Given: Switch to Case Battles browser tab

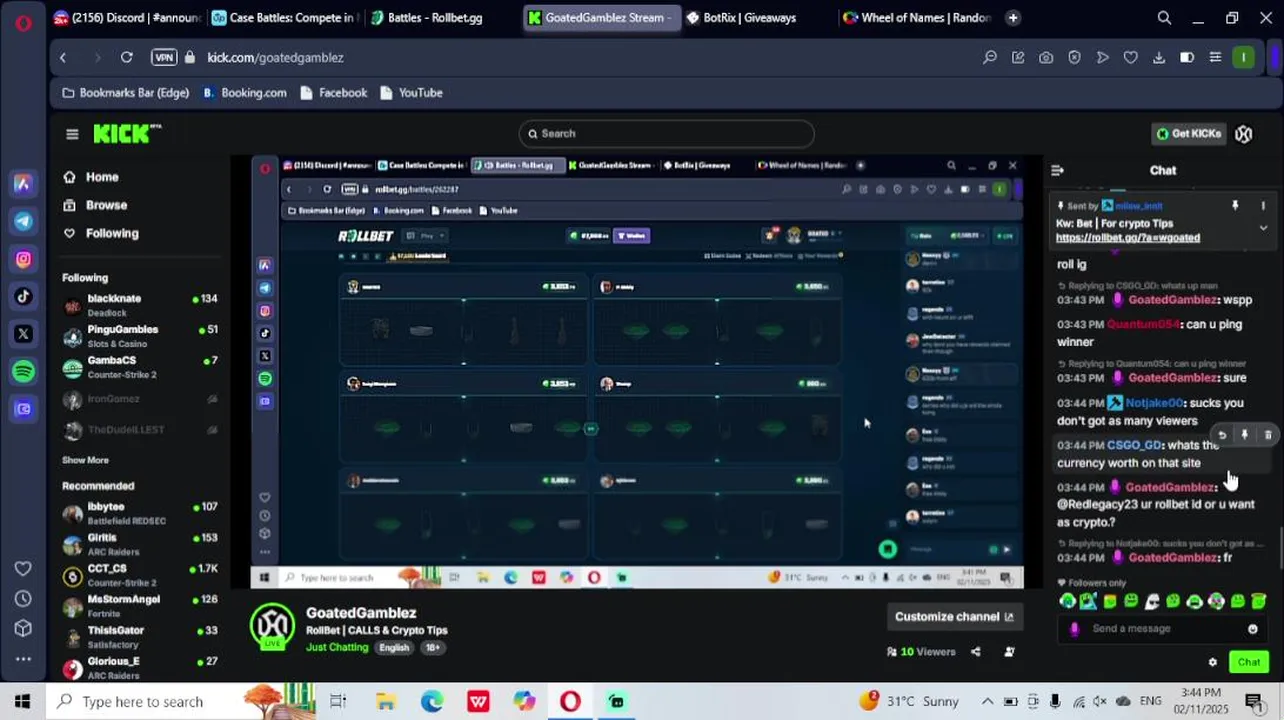Looking at the screenshot, I should tap(285, 18).
